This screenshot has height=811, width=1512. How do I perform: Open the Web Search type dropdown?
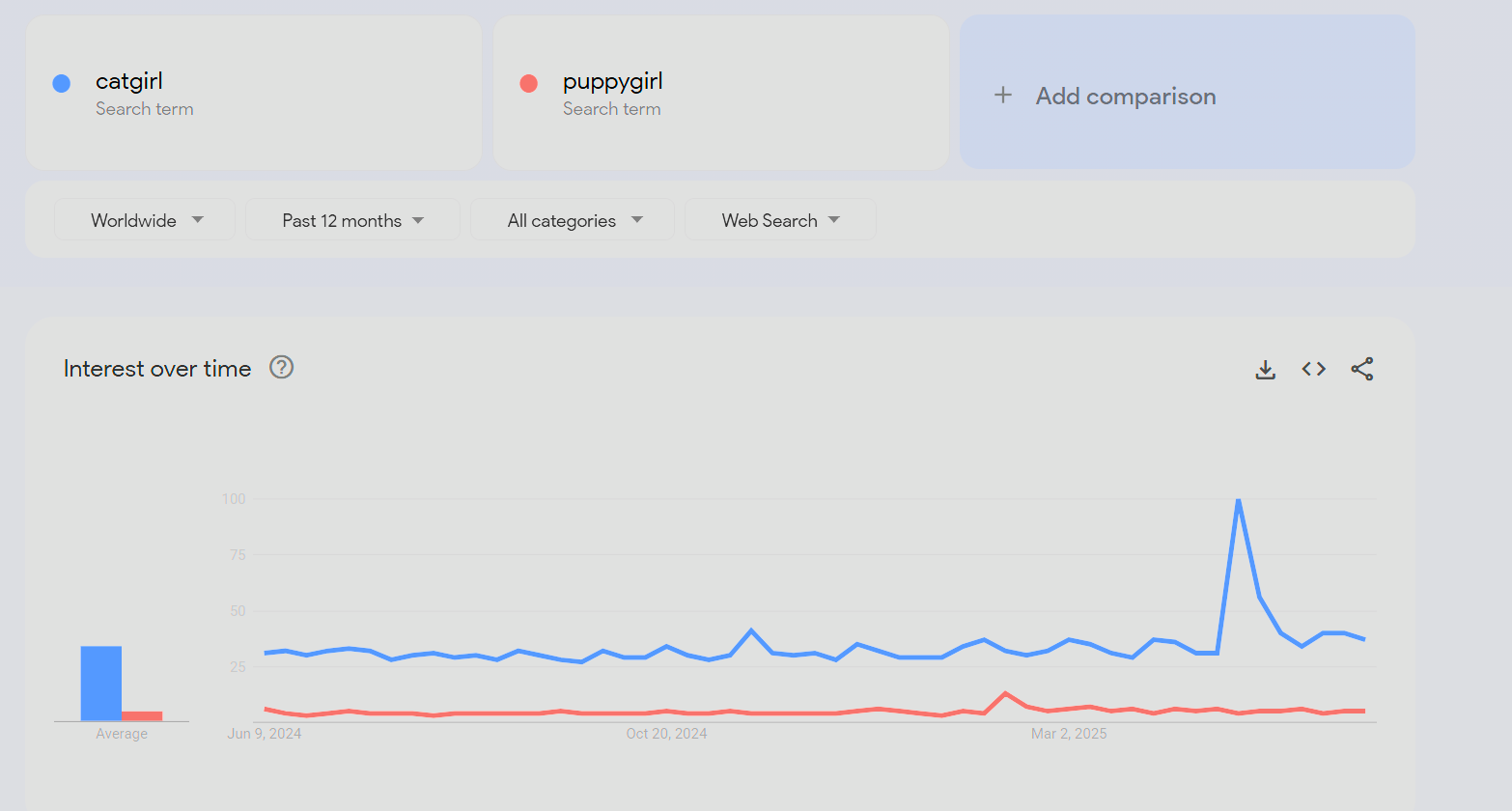coord(780,220)
